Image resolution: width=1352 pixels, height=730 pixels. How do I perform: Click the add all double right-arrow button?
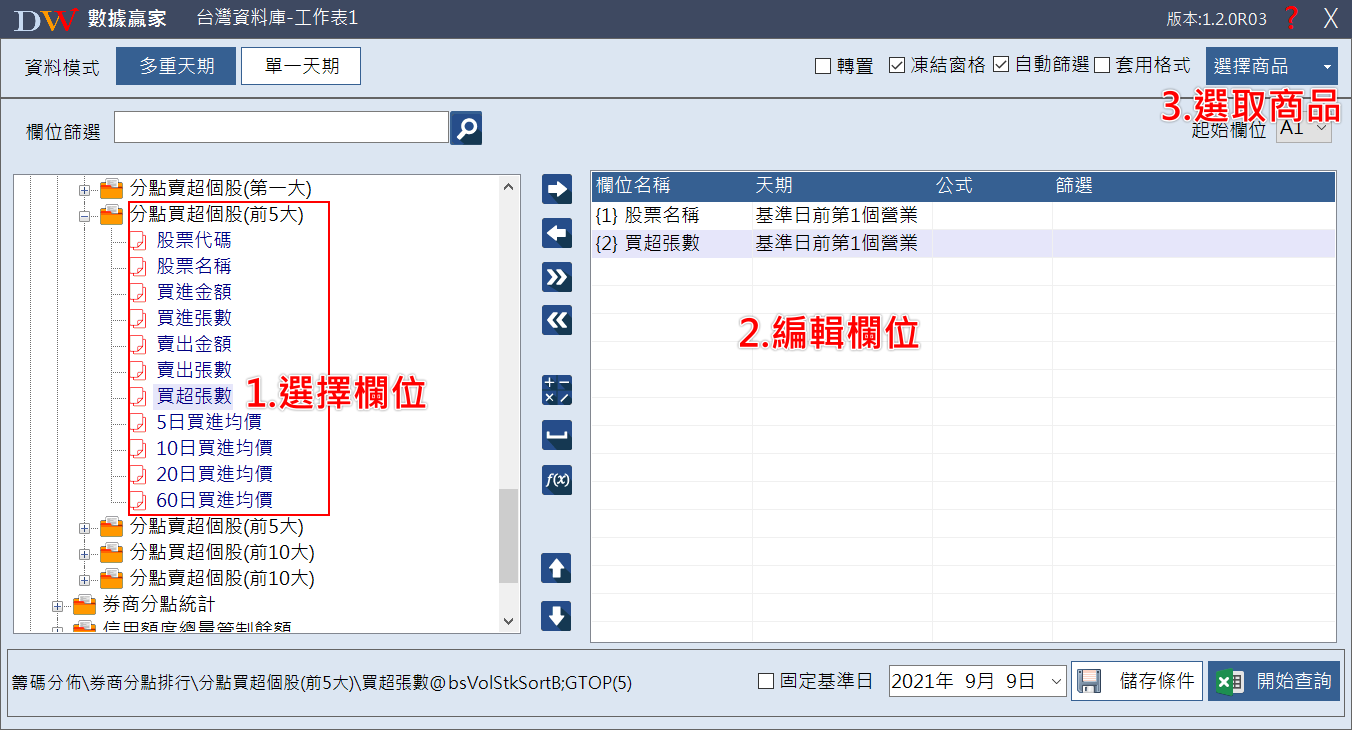click(556, 276)
